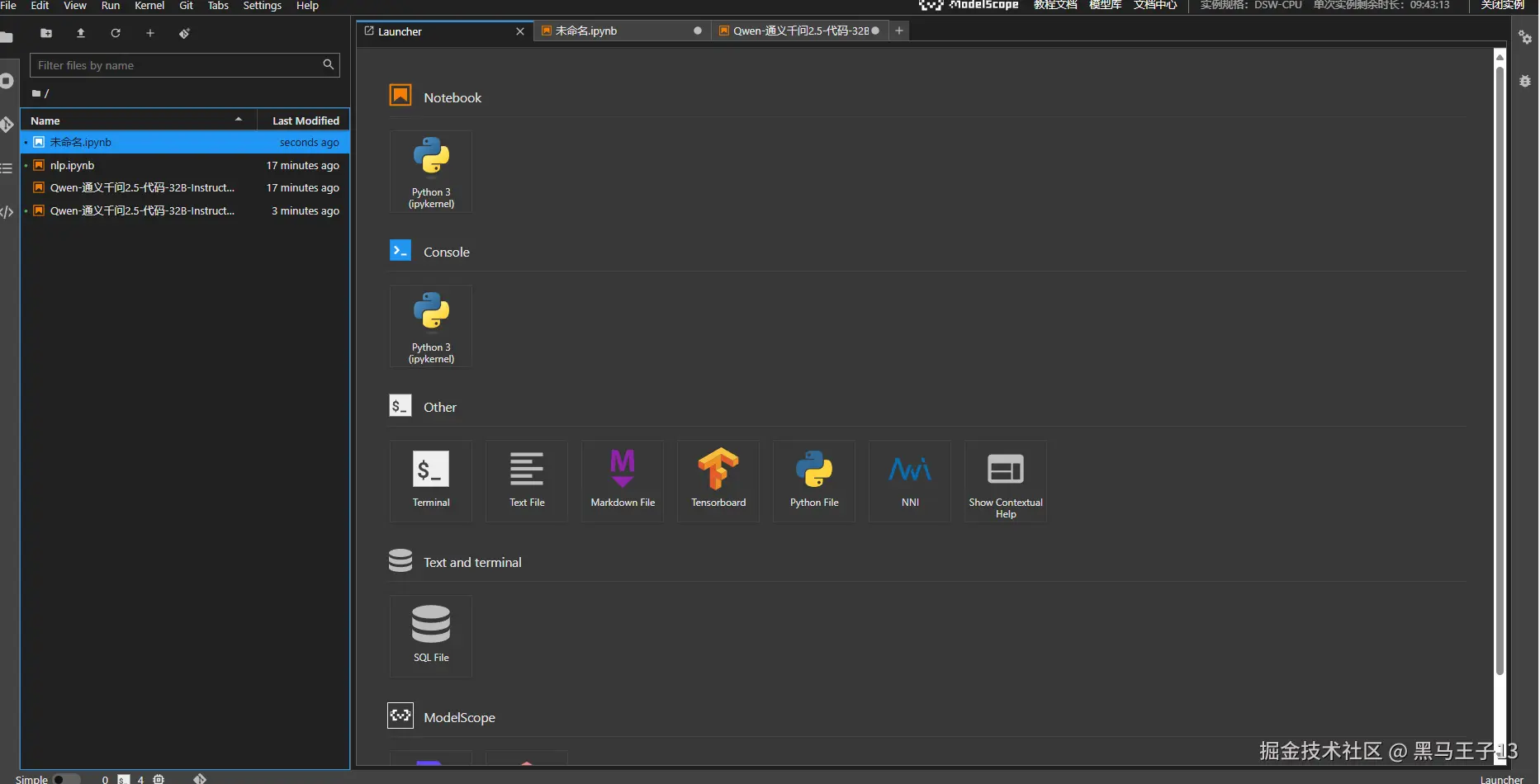The image size is (1540, 784).
Task: Open the View menu
Action: click(75, 6)
